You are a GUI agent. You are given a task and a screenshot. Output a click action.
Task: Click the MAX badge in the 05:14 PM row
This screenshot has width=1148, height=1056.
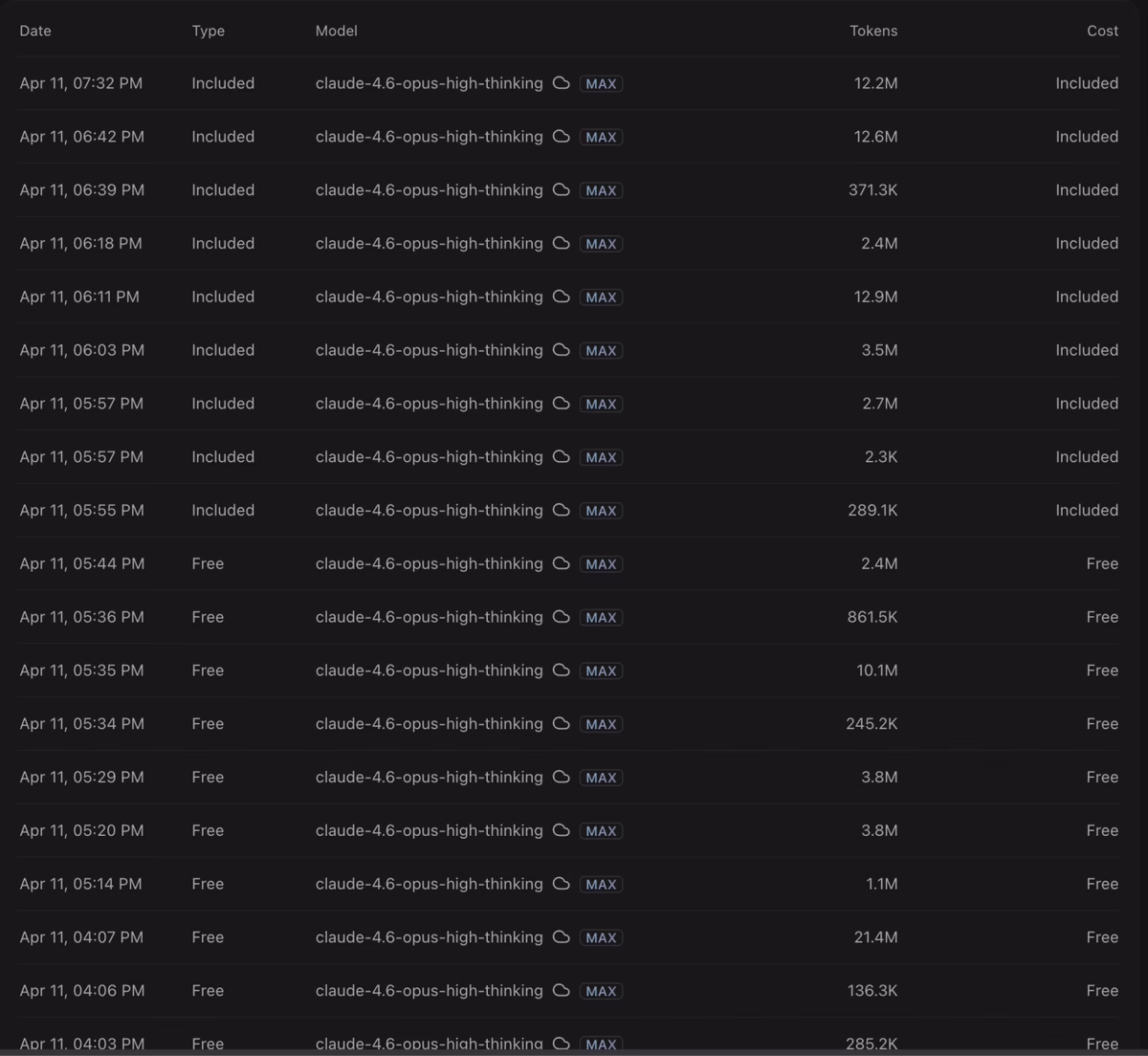click(x=601, y=885)
